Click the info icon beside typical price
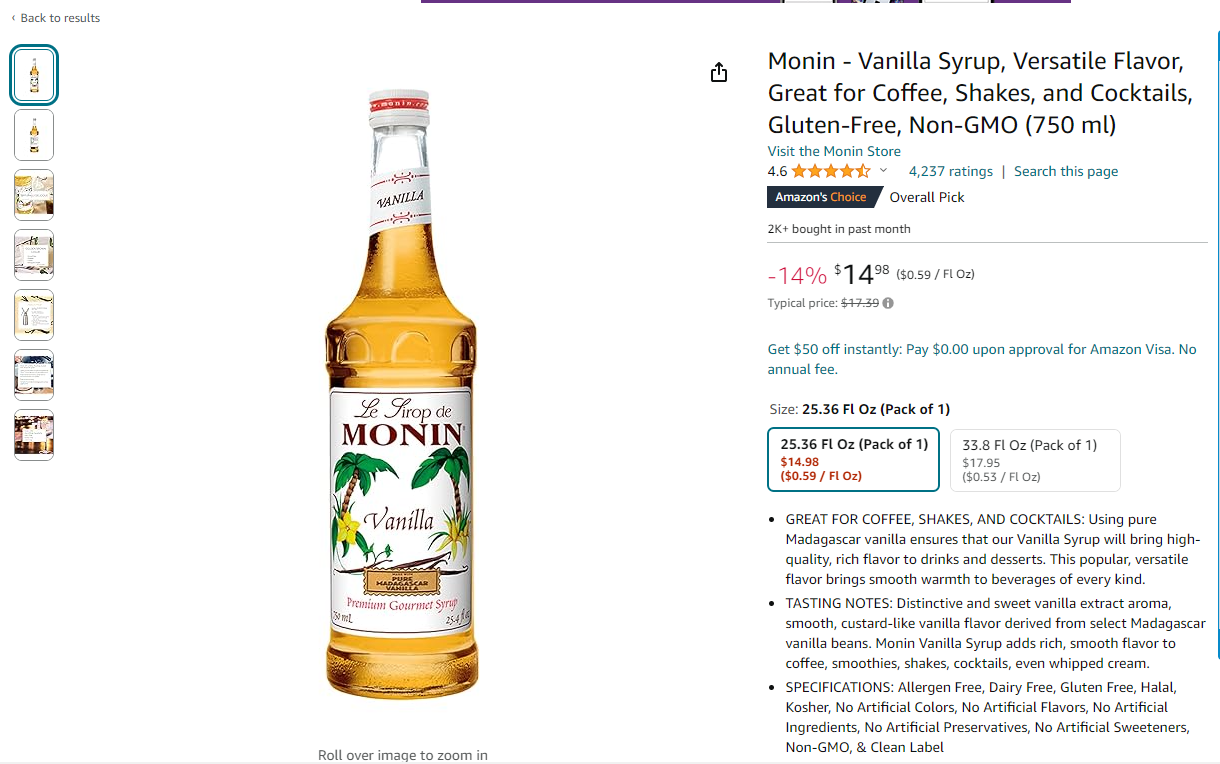Viewport: 1220px width, 764px height. [x=888, y=303]
